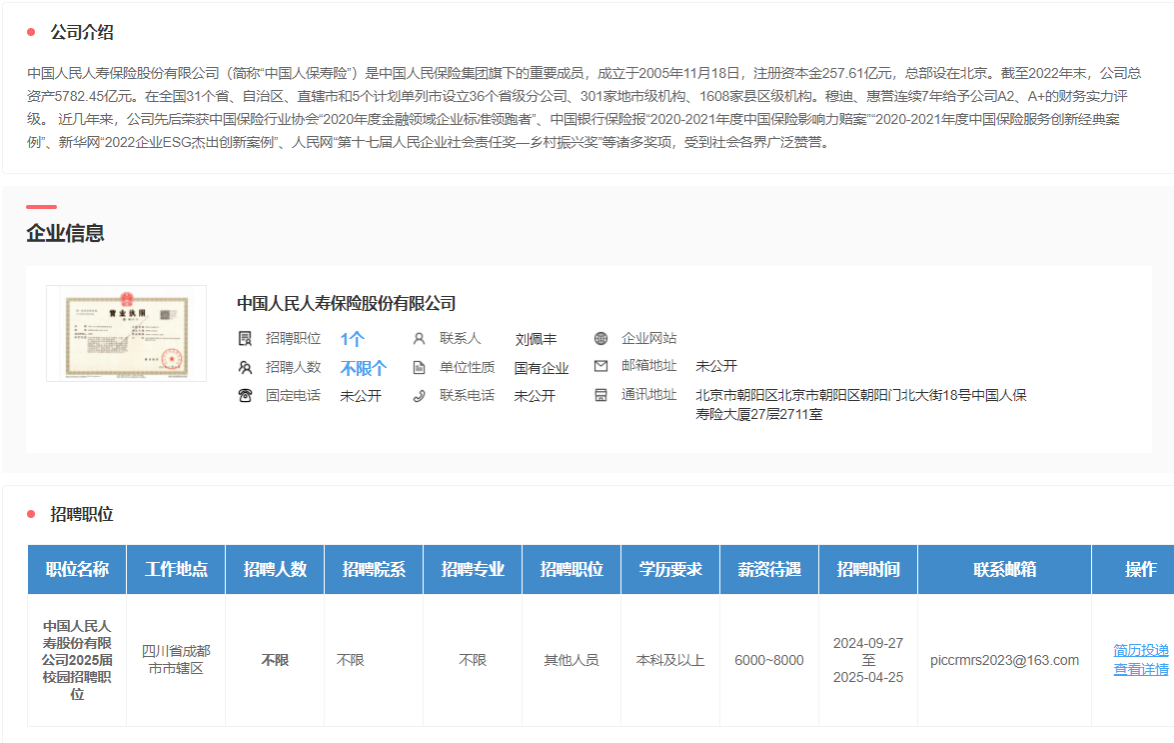This screenshot has width=1174, height=743.
Task: Click the 未公开 value beside 邮箱地址
Action: (x=717, y=366)
